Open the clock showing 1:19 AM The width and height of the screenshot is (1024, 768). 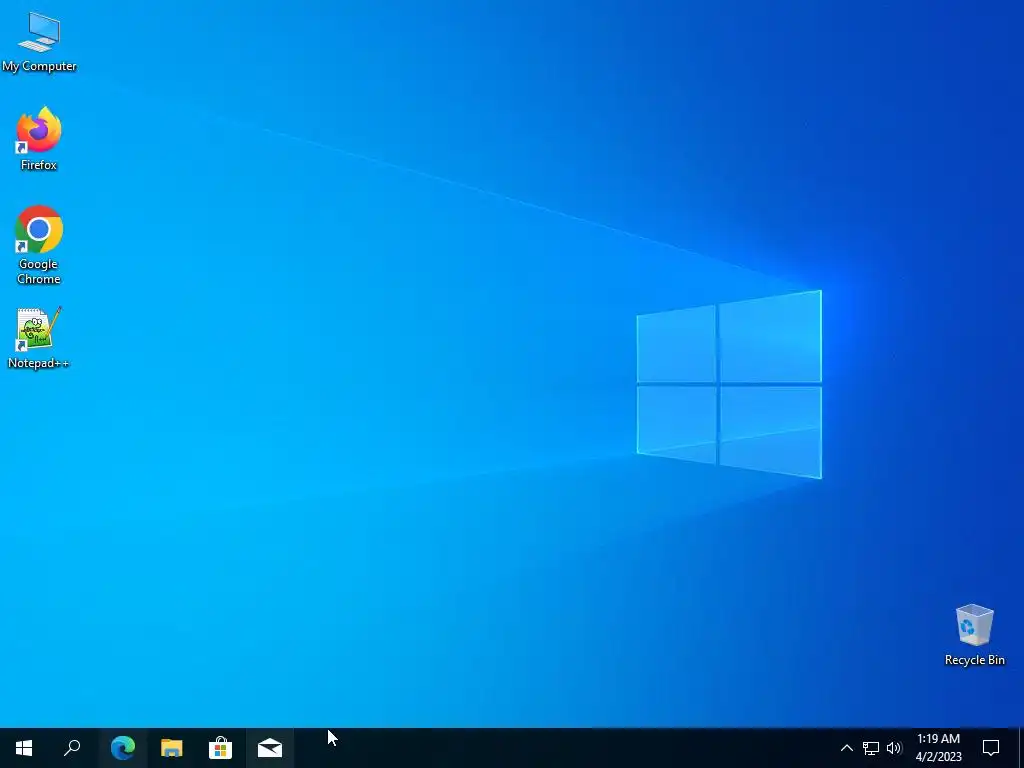click(x=938, y=748)
